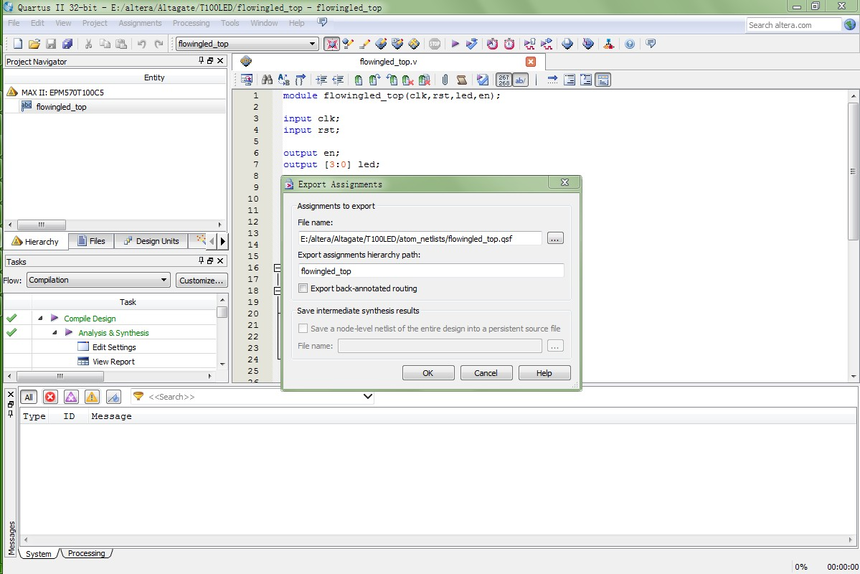Click Help in Export Assignments dialog
The height and width of the screenshot is (574, 860).
pos(544,373)
